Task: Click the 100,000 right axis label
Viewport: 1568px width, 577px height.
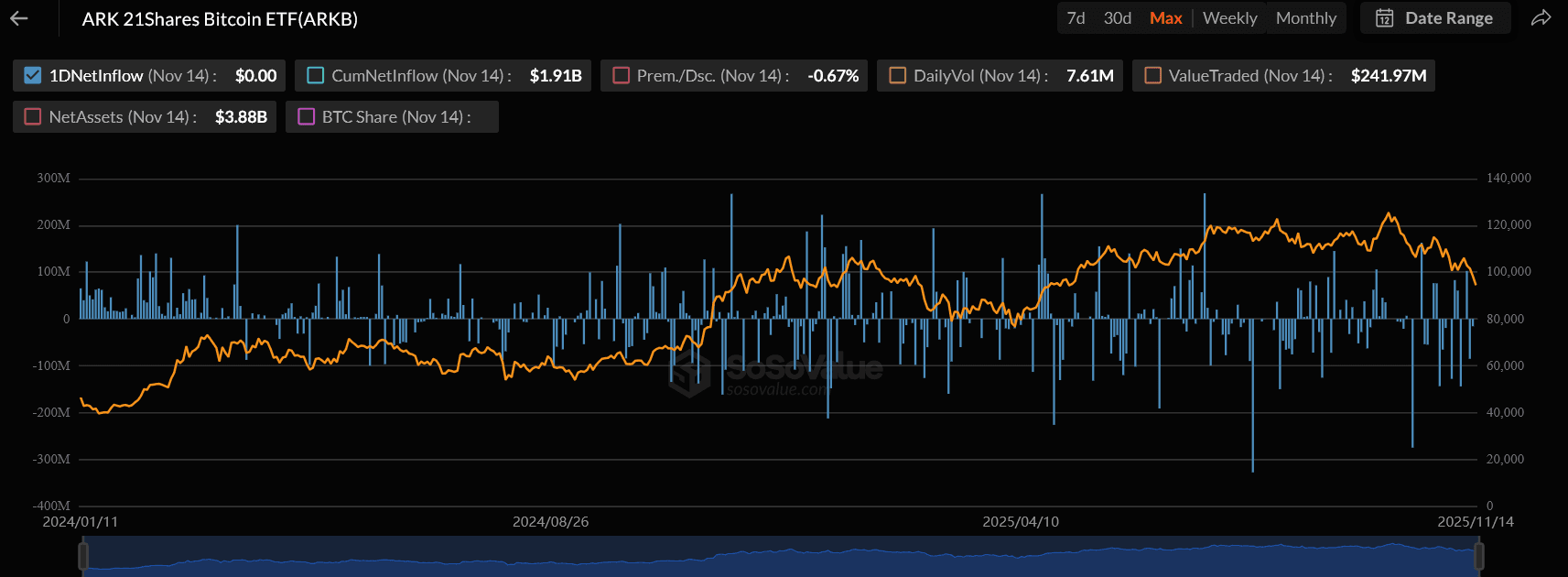Action: point(1509,271)
